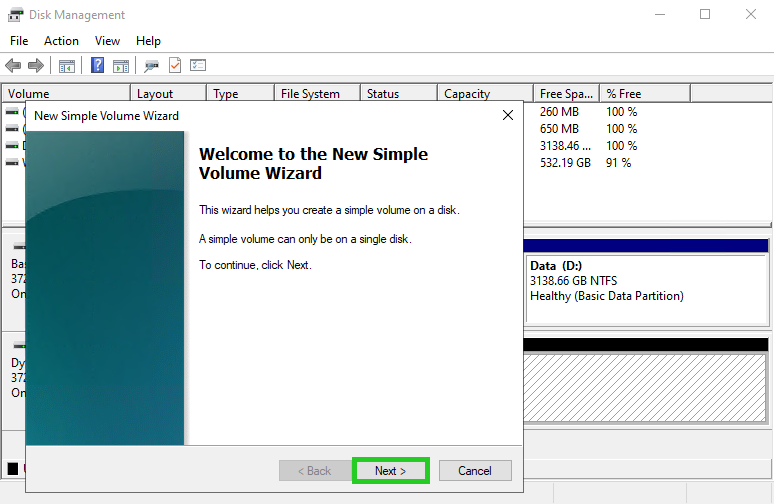Click the disk with magnifier toolbar icon
The image size is (774, 504).
click(152, 65)
